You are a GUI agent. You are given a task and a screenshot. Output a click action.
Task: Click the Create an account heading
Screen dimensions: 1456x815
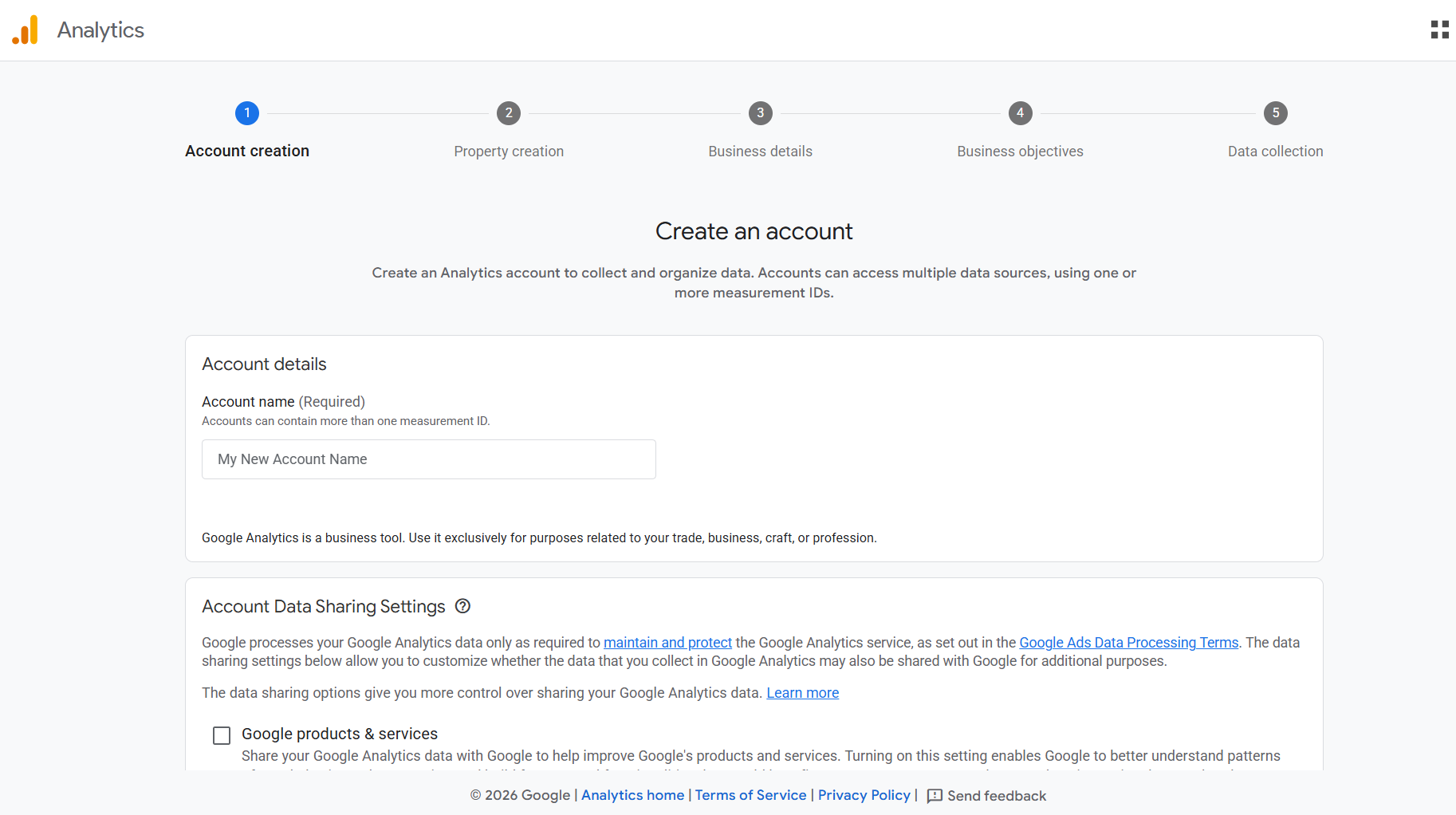[x=754, y=231]
